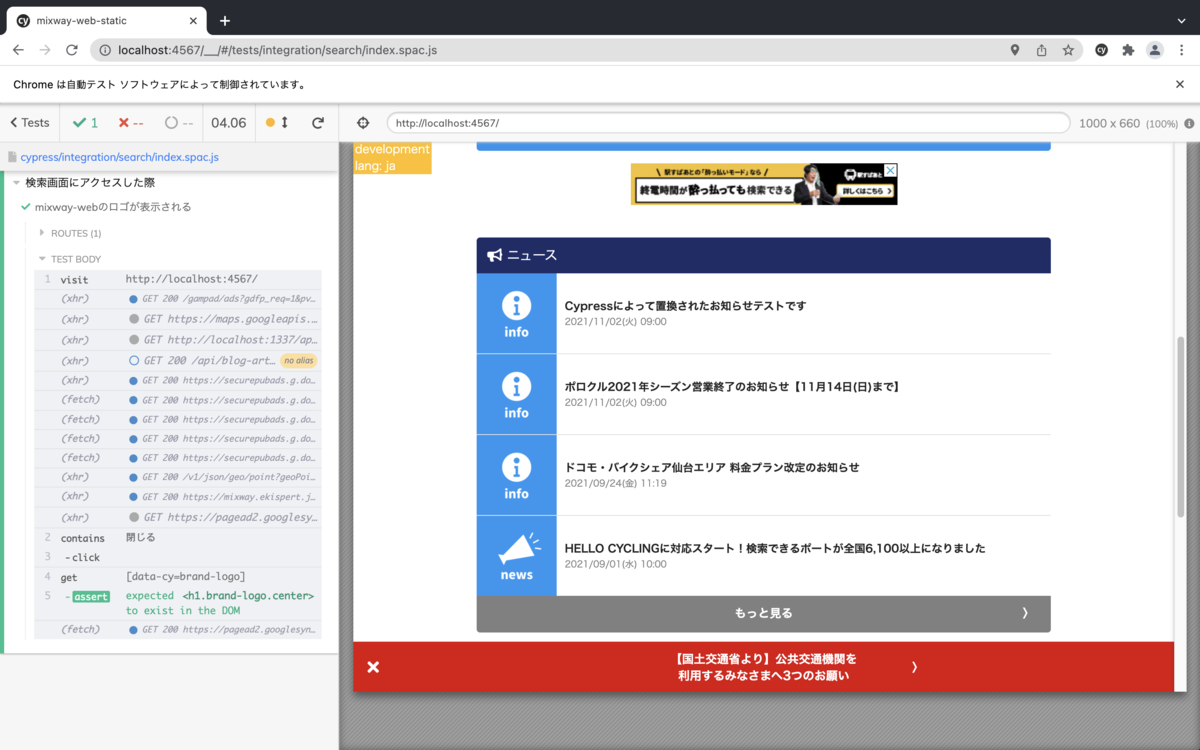Select xhr GET localhost:1337 row

point(178,340)
